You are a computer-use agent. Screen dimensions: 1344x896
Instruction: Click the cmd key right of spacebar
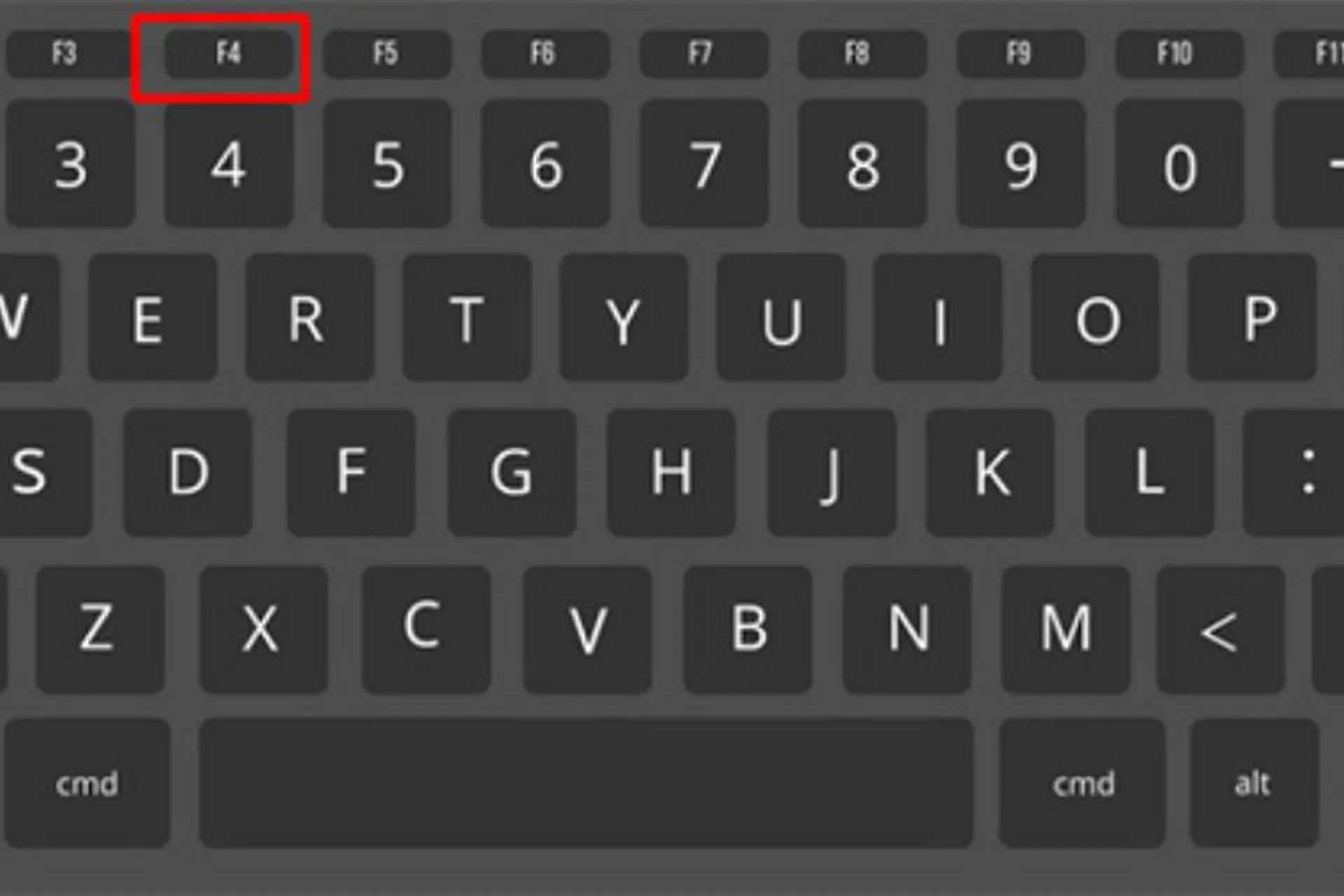pos(1082,783)
